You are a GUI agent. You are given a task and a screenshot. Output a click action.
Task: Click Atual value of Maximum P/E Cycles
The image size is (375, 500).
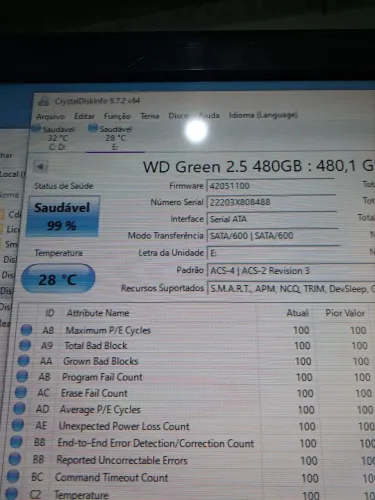tap(301, 330)
